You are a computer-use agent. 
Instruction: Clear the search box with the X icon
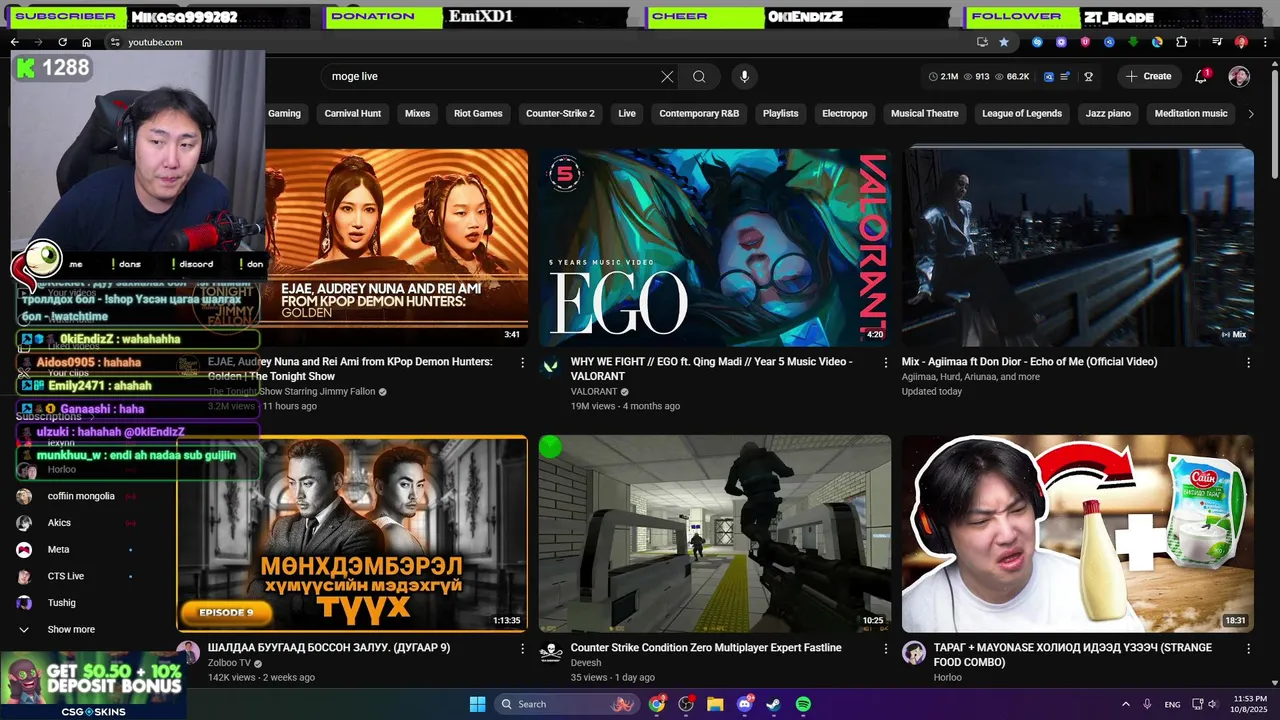pyautogui.click(x=667, y=76)
